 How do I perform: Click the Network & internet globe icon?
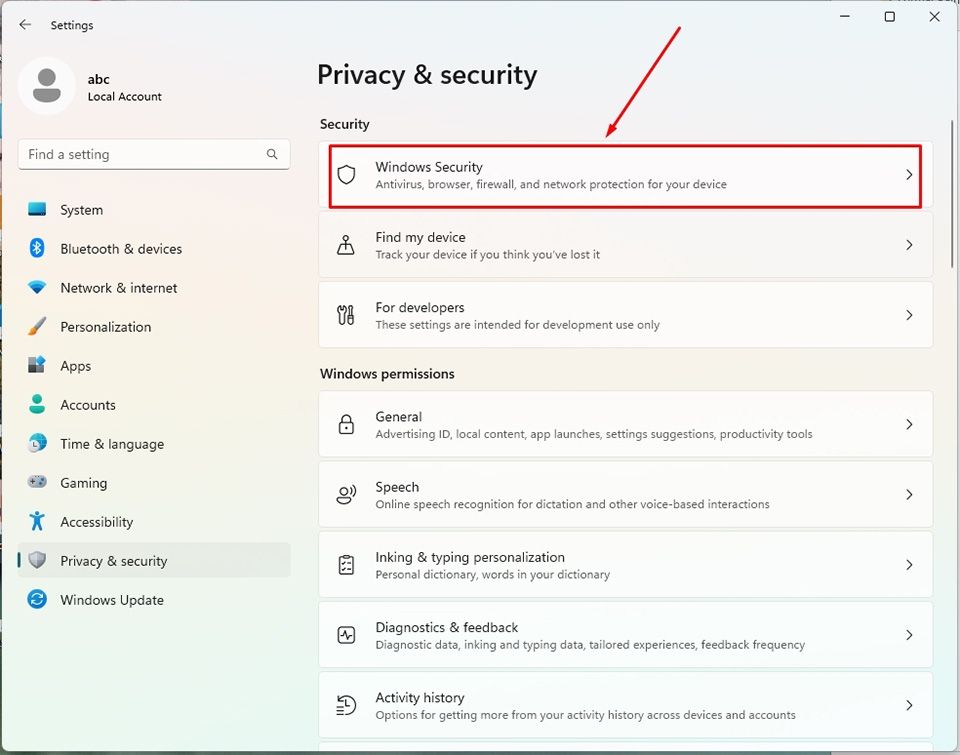36,288
